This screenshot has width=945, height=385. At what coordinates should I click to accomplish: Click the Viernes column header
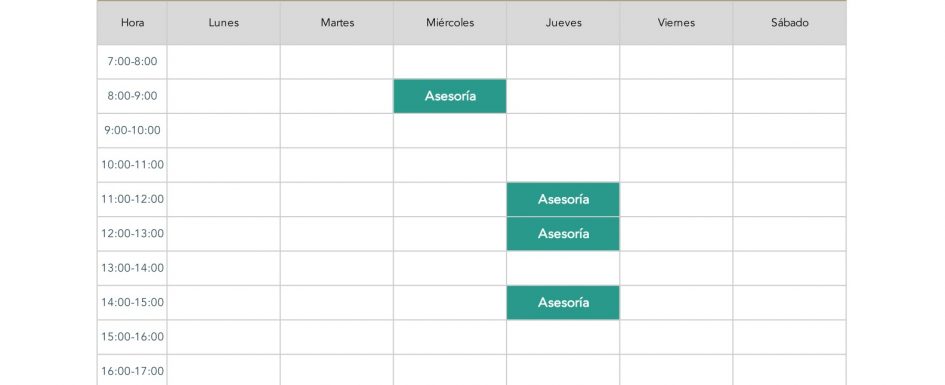(x=676, y=23)
